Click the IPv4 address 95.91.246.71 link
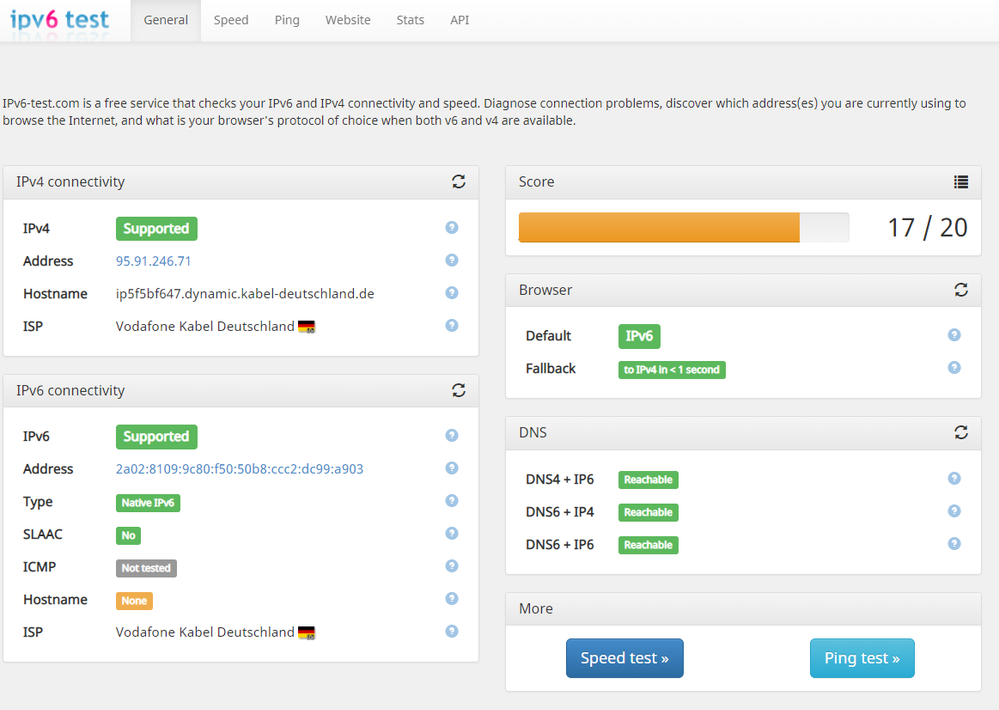The width and height of the screenshot is (999, 710). [x=154, y=261]
